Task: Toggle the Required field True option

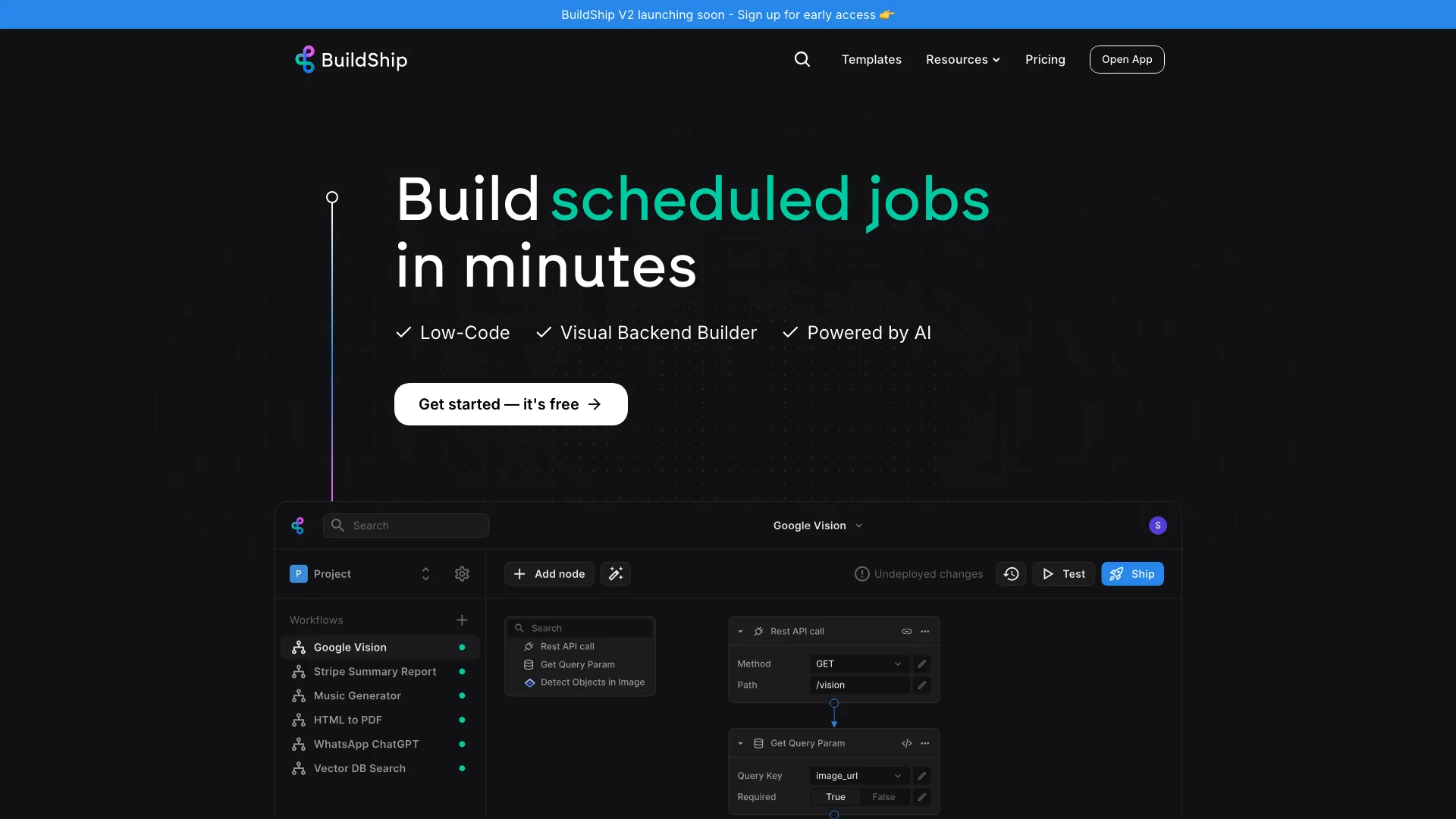Action: tap(835, 796)
